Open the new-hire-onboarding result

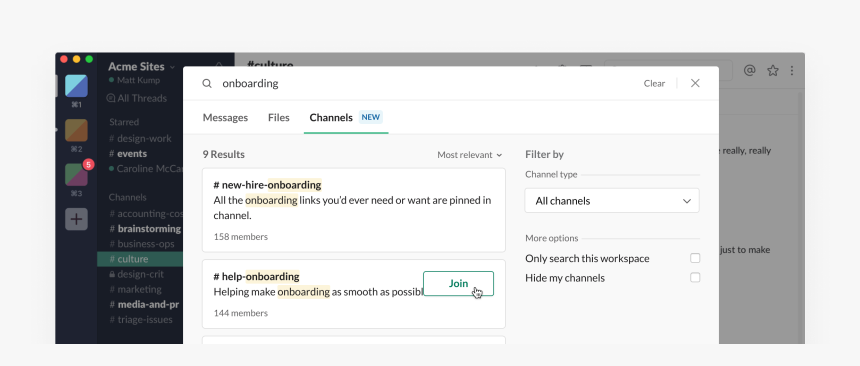pos(354,210)
